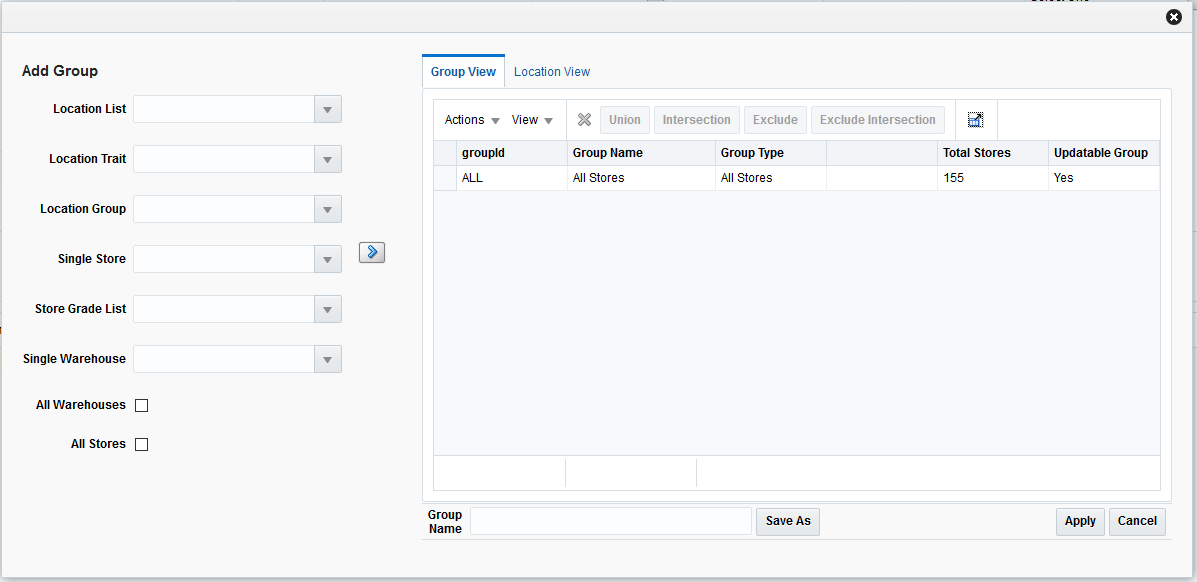
Task: Open the Location List dropdown arrow
Action: click(x=327, y=109)
